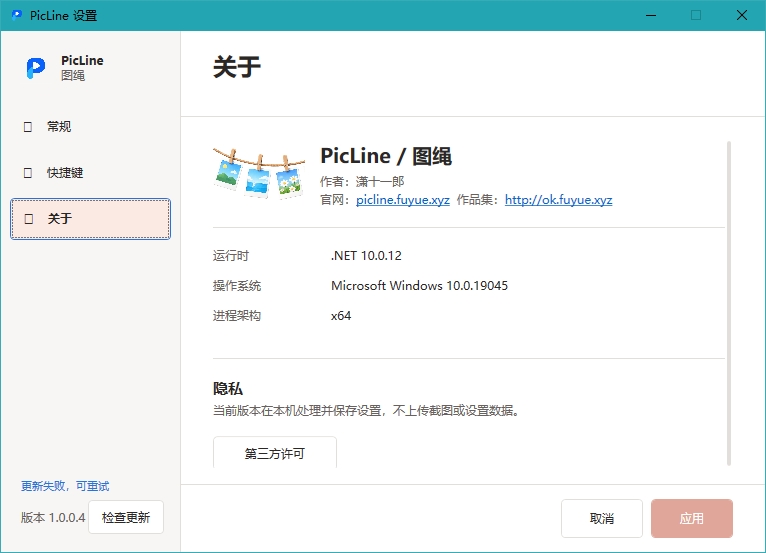Screen dimensions: 766x553
Task: Click the runtime value .NET 10.0.12
Action: coord(366,255)
